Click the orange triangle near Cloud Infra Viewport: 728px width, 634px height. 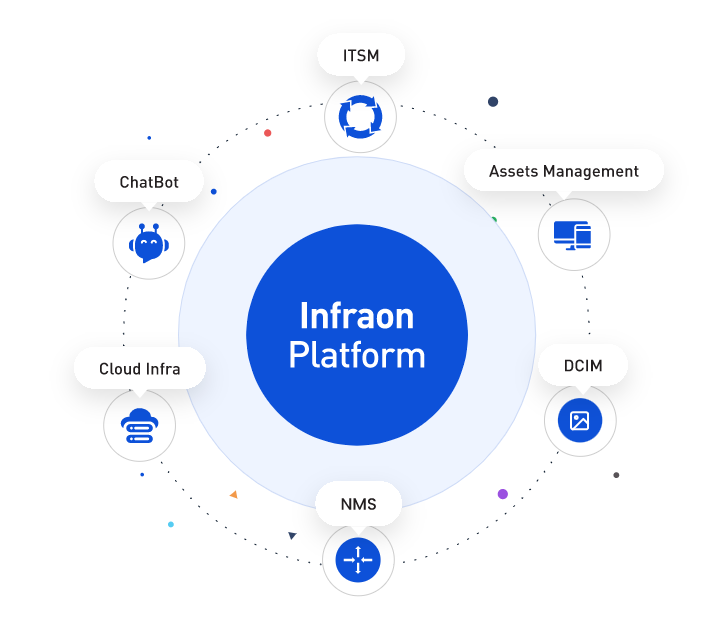[x=234, y=495]
